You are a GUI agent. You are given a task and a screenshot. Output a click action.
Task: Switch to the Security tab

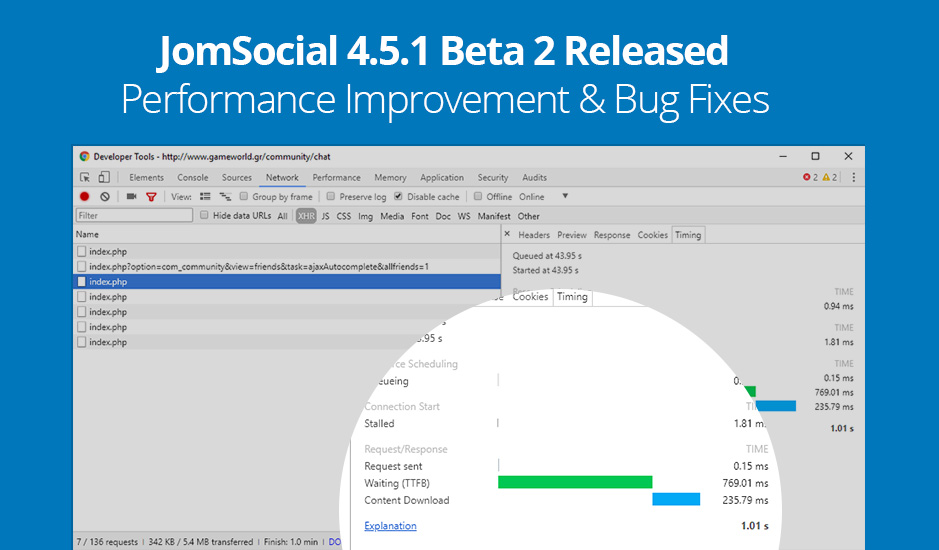pos(493,177)
